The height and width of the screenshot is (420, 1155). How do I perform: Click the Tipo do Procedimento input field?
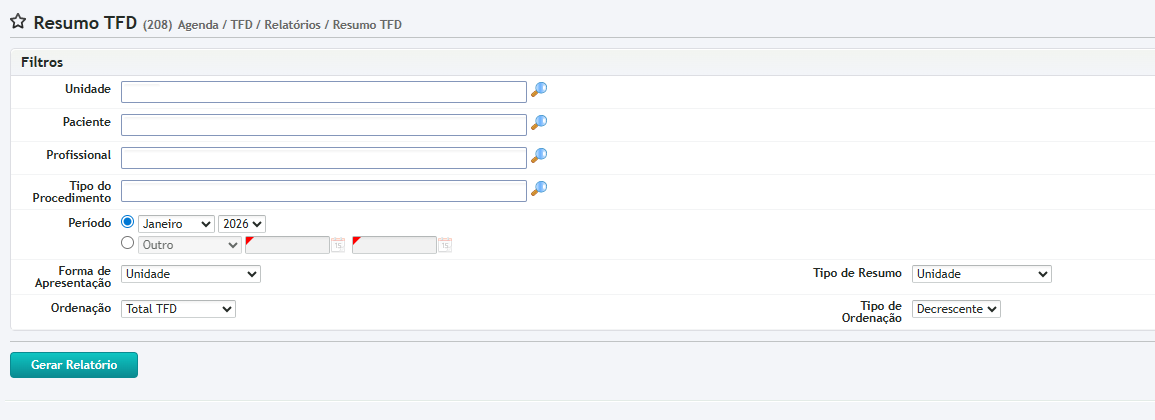coord(323,191)
